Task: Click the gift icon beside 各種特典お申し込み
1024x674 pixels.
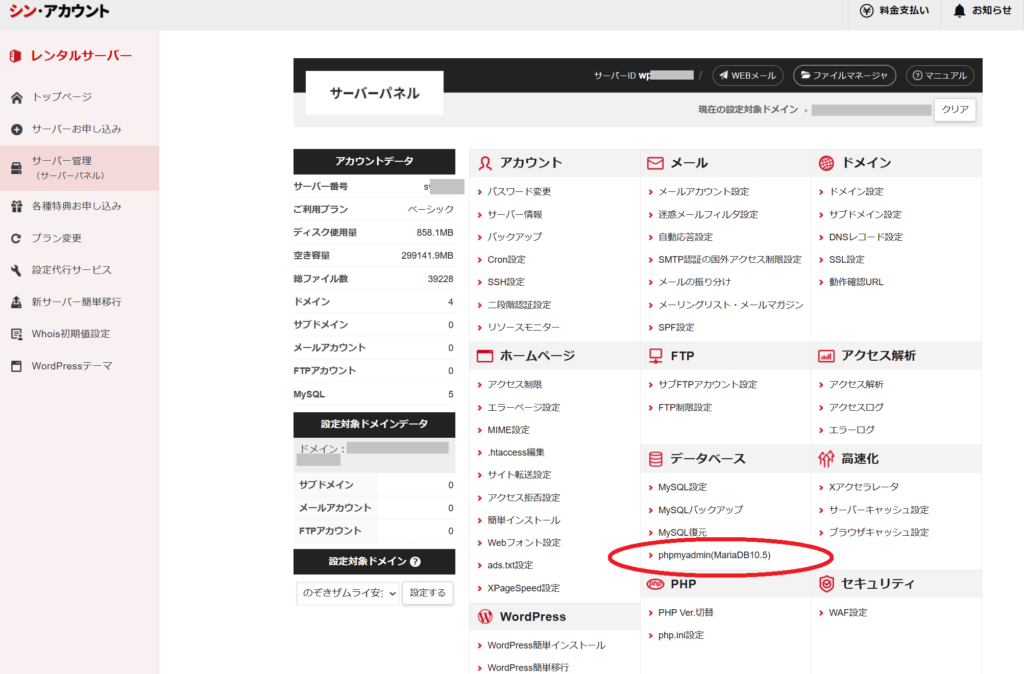Action: click(x=16, y=207)
